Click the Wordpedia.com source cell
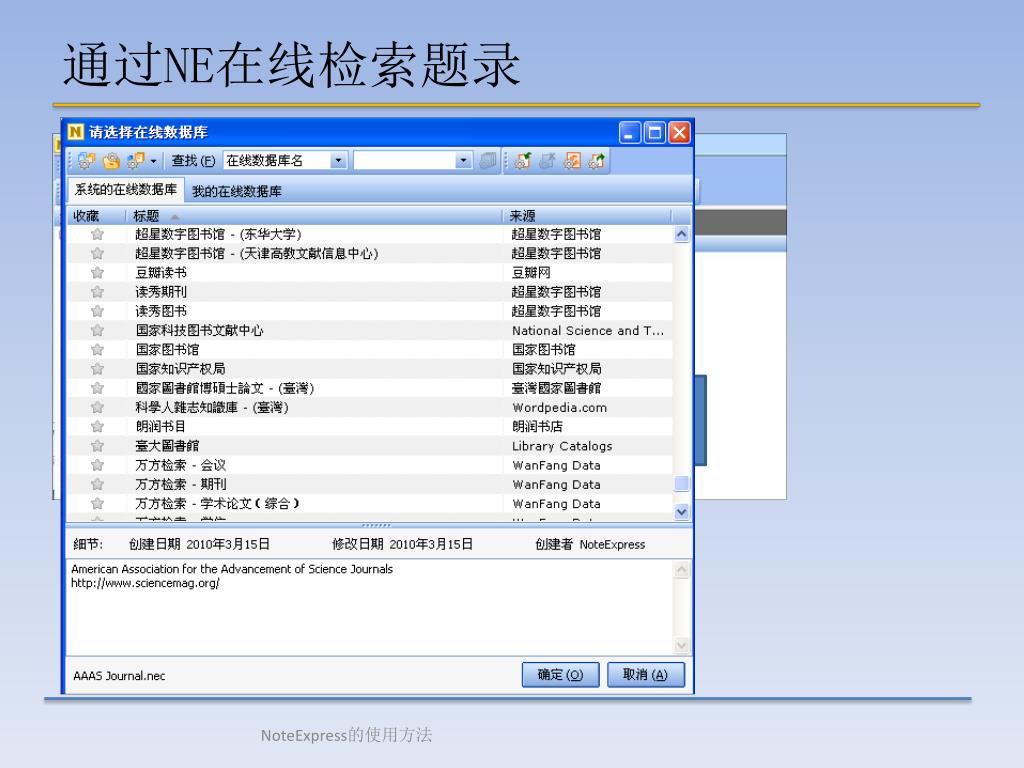The width and height of the screenshot is (1024, 768). point(560,408)
